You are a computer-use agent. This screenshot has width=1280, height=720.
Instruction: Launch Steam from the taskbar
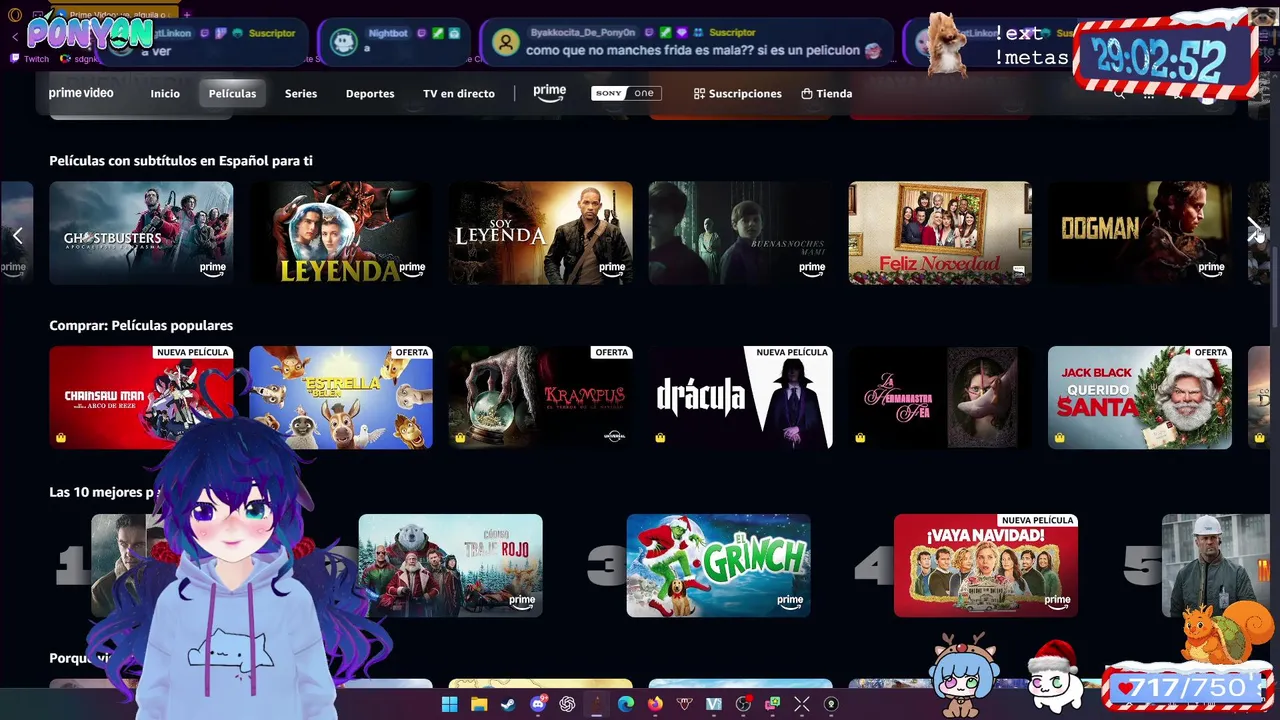[508, 704]
